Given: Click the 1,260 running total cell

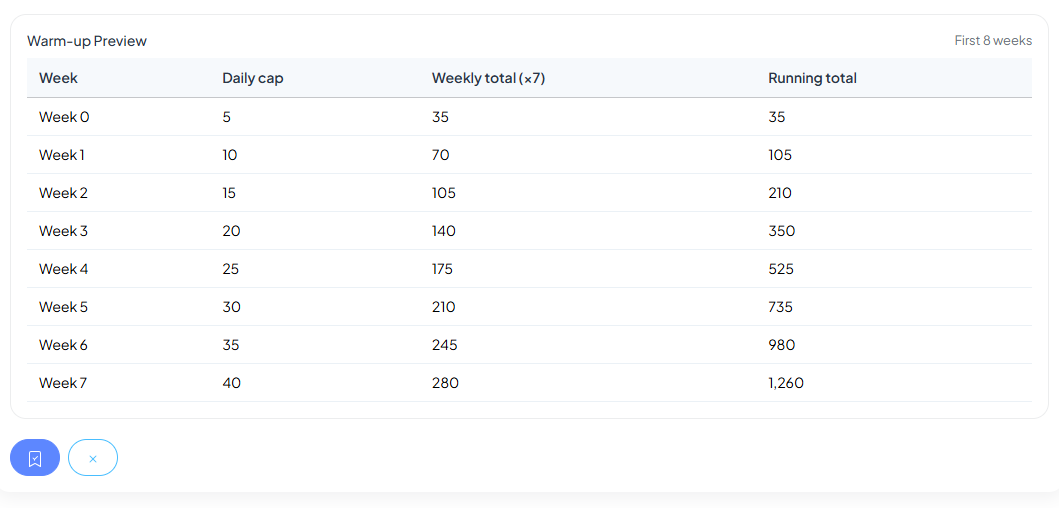Looking at the screenshot, I should [x=786, y=383].
